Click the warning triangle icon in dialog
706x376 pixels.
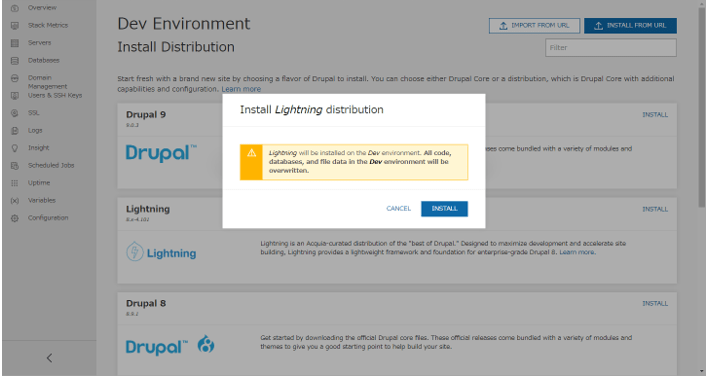click(x=251, y=153)
